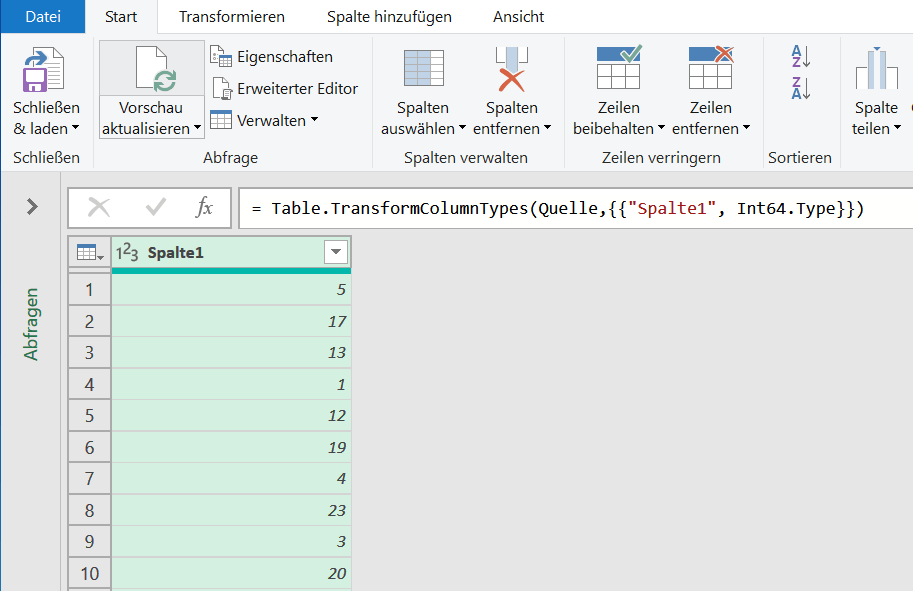Image resolution: width=913 pixels, height=591 pixels.
Task: Select the cell with value 5
Action: pos(231,289)
